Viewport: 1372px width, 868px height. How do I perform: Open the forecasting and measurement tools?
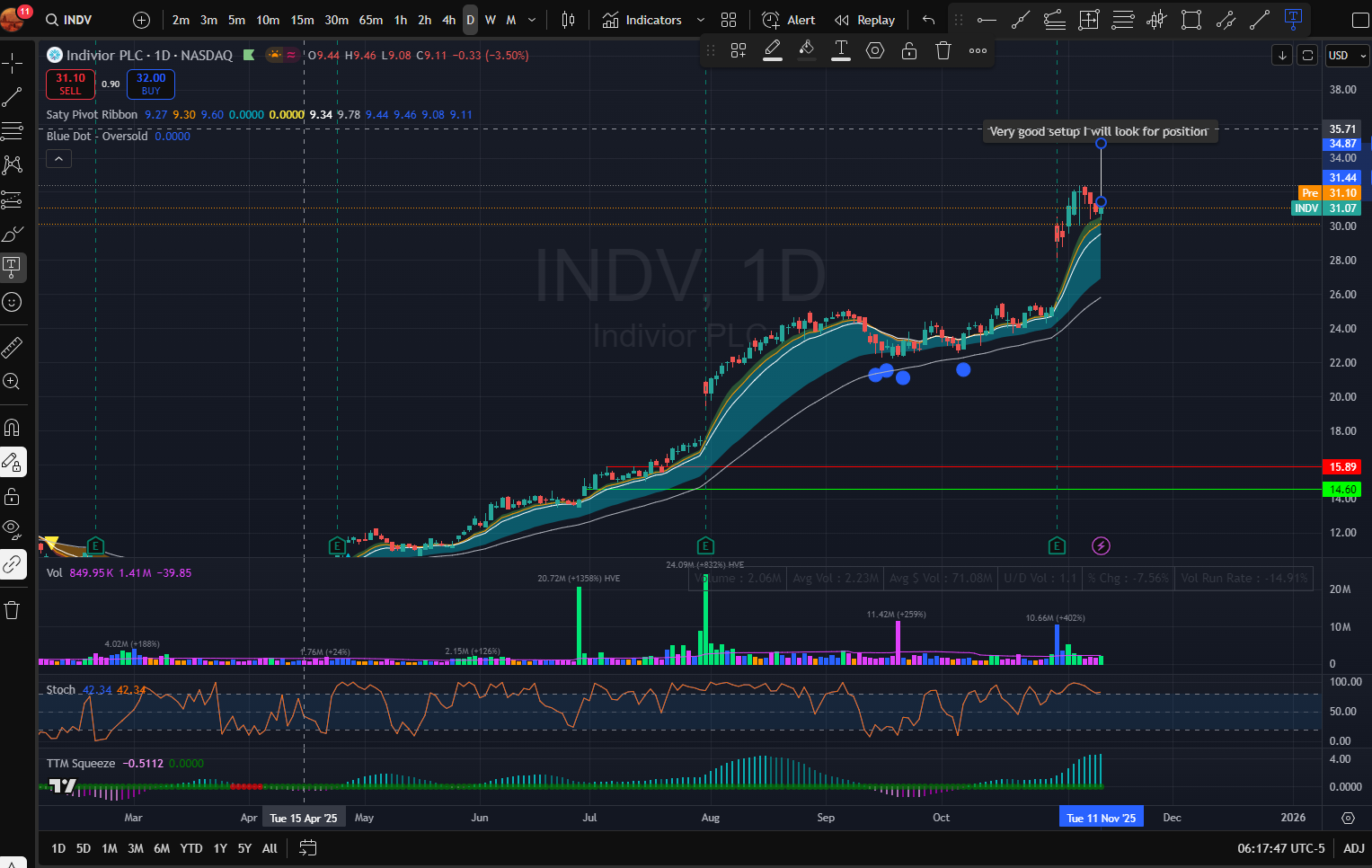[x=13, y=199]
